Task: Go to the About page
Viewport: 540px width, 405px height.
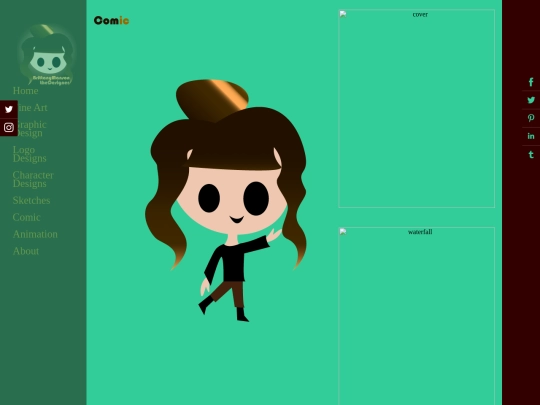Action: click(26, 251)
